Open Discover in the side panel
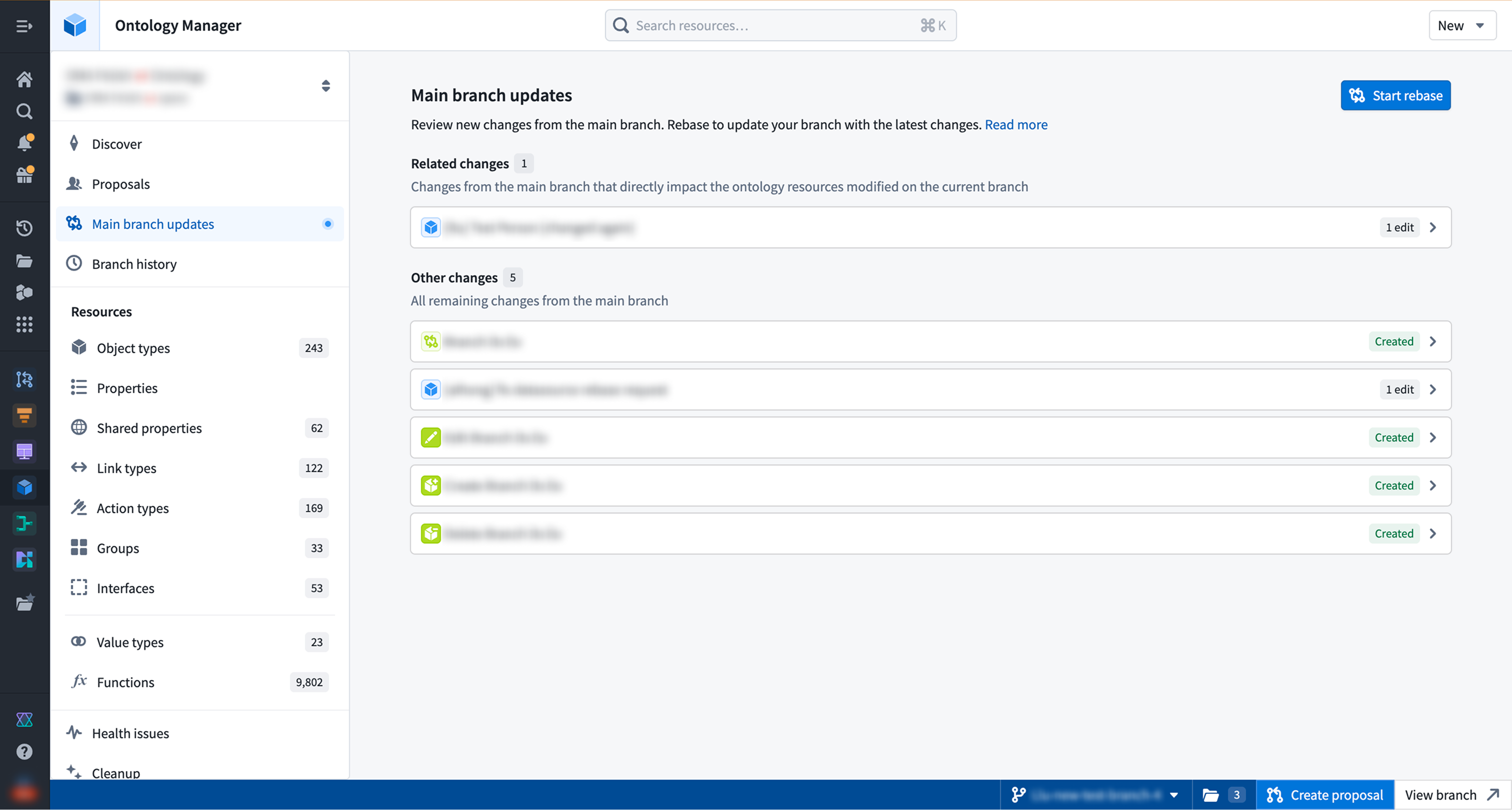Viewport: 1512px width, 810px height. pyautogui.click(x=199, y=144)
